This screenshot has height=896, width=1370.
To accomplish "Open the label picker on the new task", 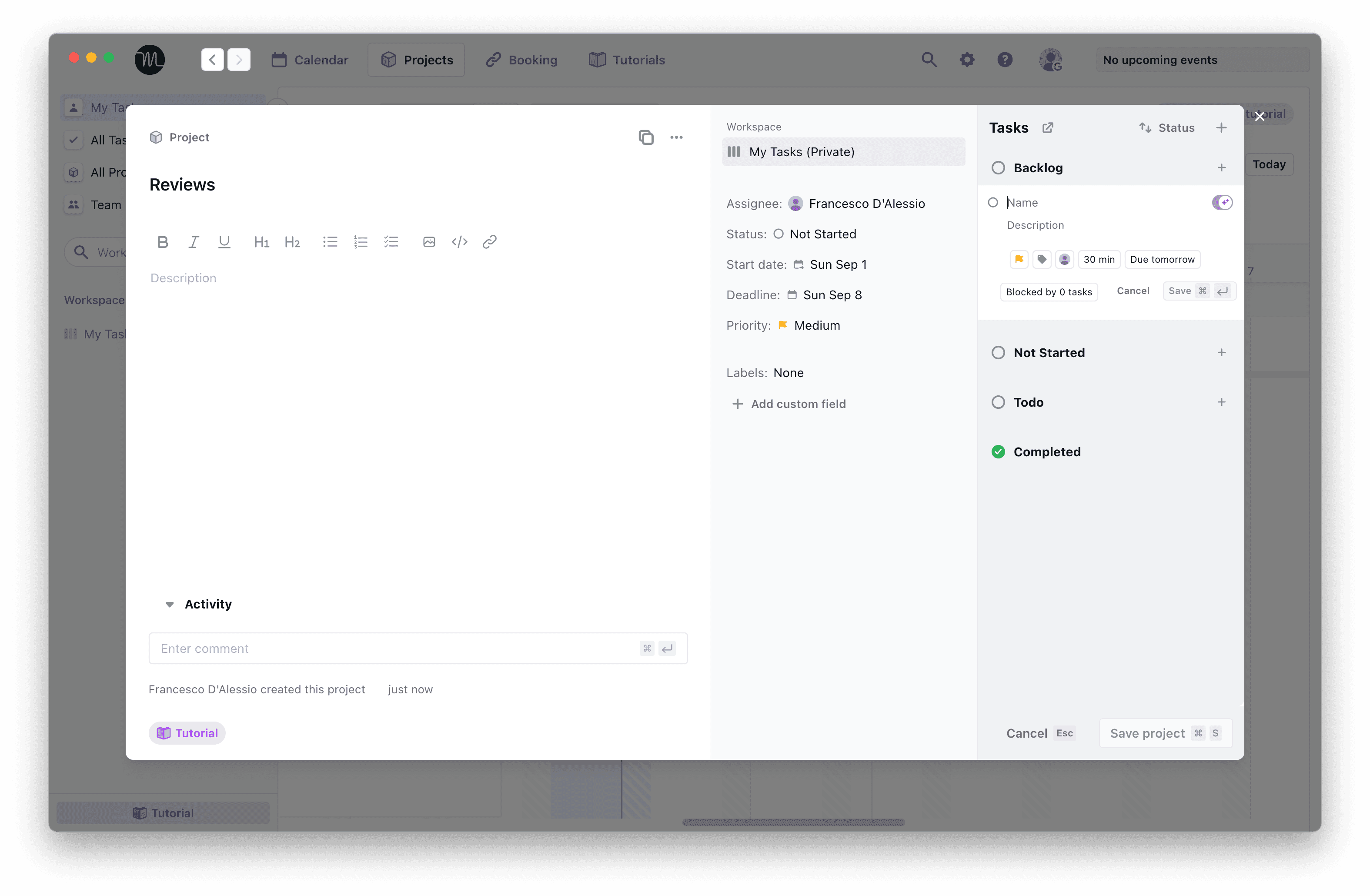I will (1041, 259).
